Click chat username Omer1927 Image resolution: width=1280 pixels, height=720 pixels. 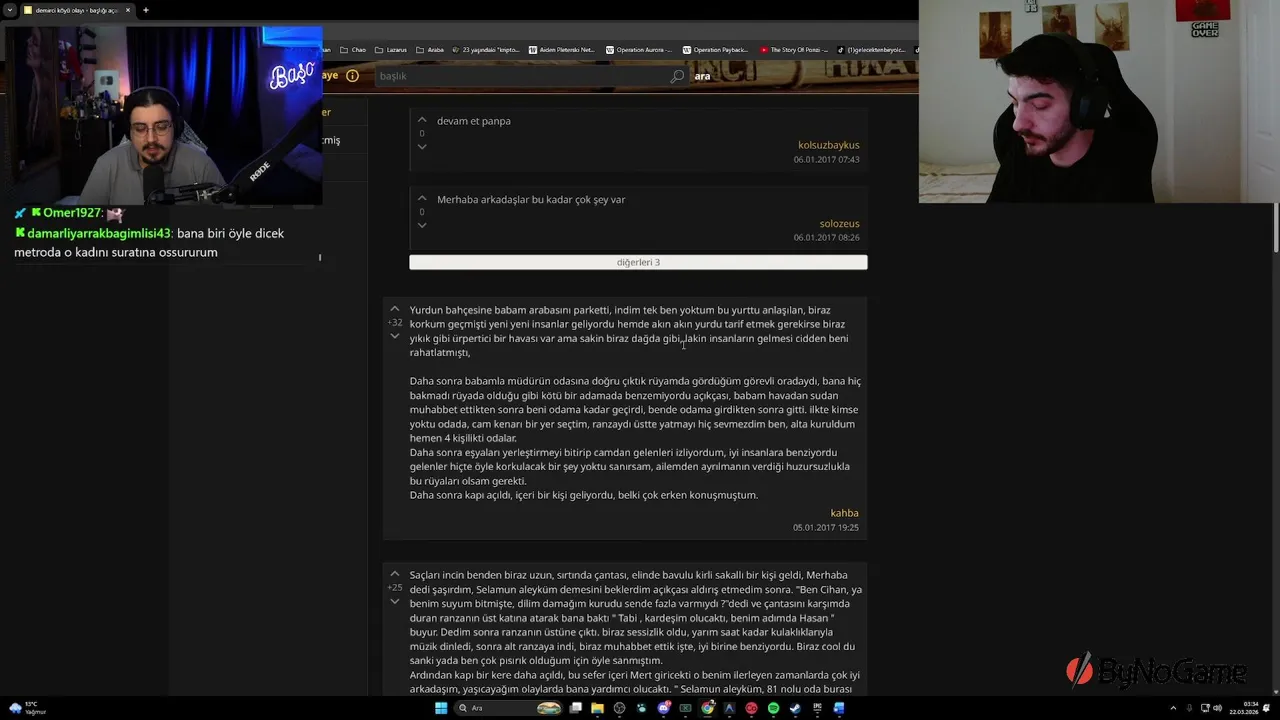(x=72, y=213)
